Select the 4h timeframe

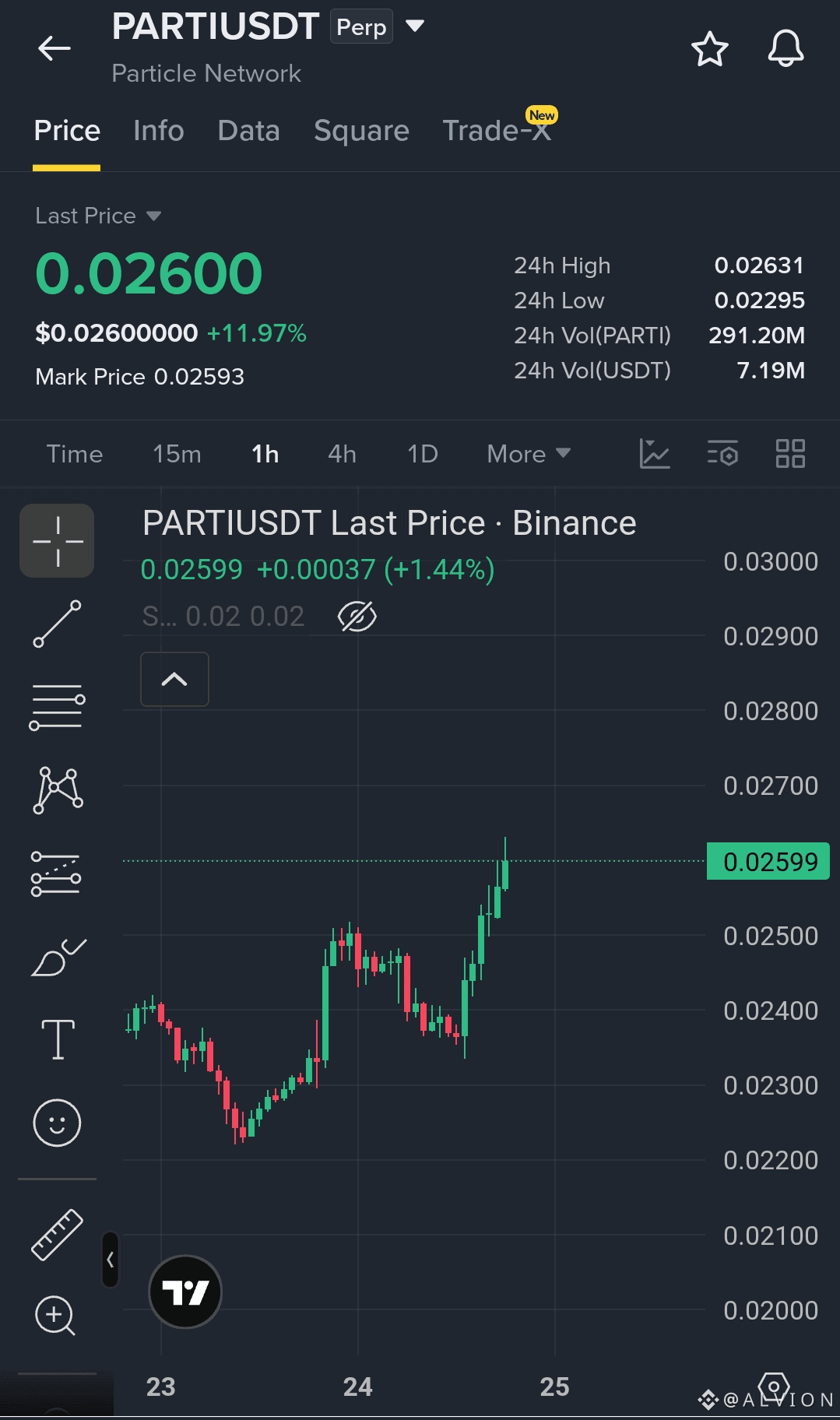pos(342,454)
